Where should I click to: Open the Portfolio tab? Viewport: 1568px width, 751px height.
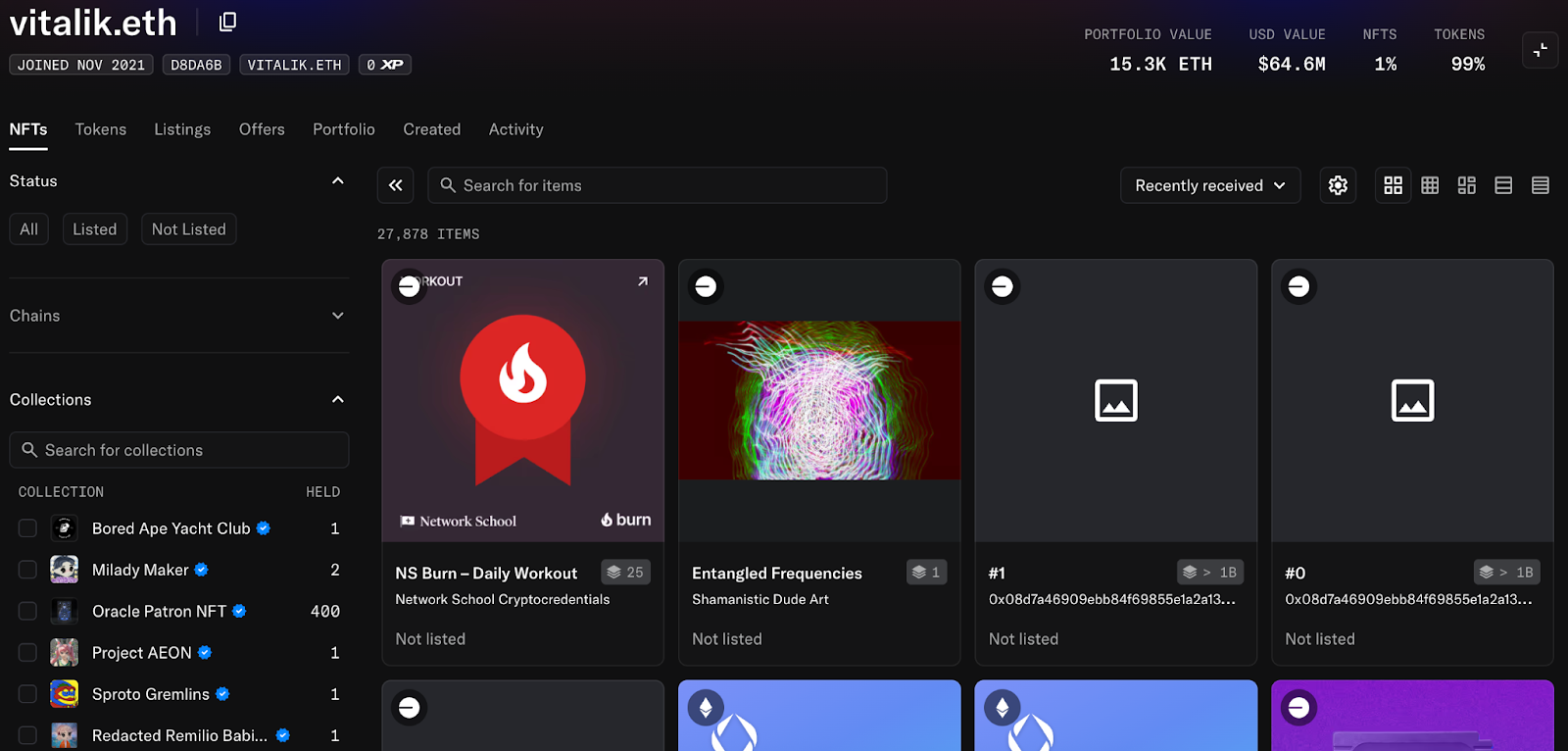344,129
